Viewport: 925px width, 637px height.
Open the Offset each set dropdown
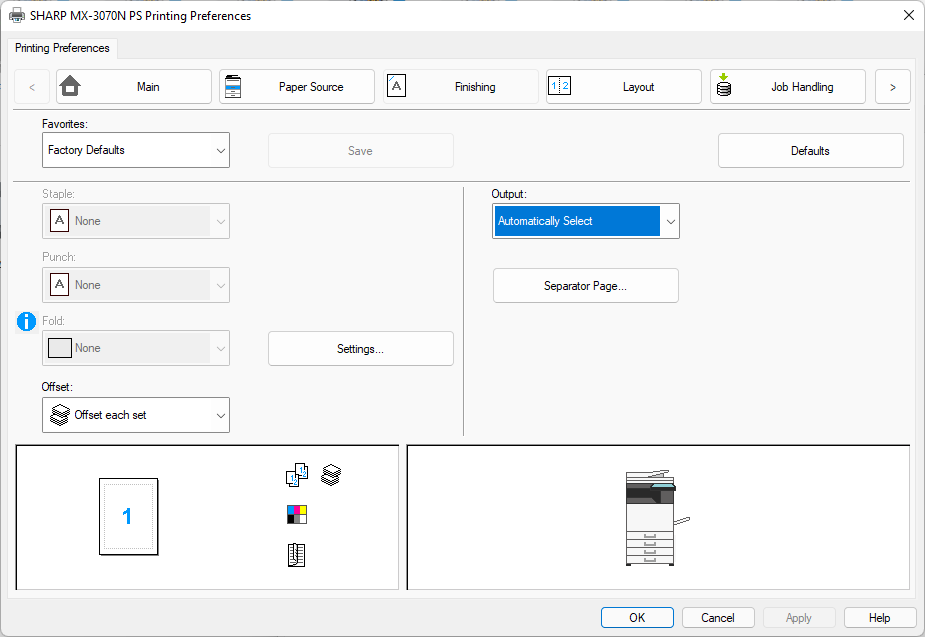(136, 415)
